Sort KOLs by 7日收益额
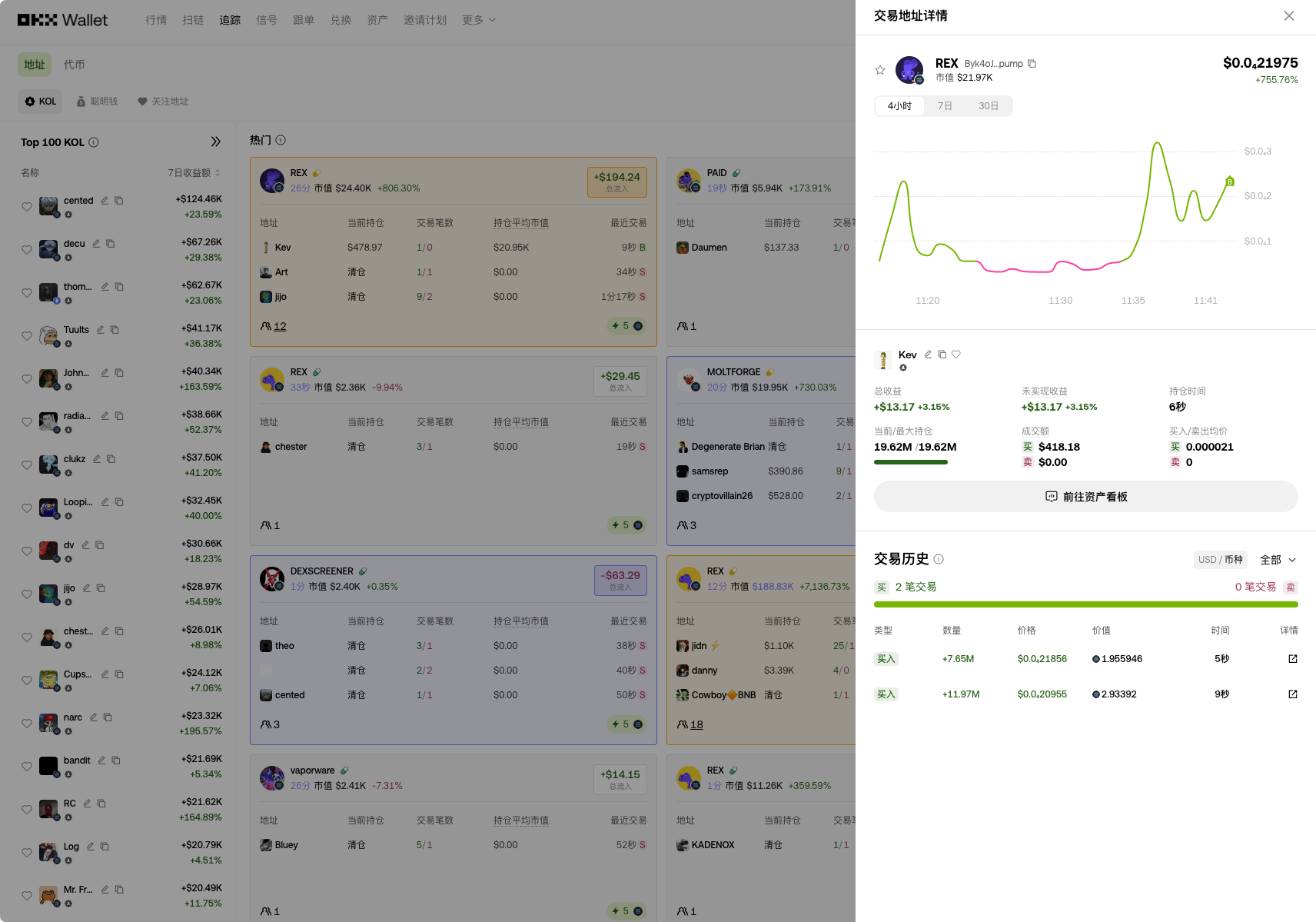The height and width of the screenshot is (922, 1316). click(192, 172)
